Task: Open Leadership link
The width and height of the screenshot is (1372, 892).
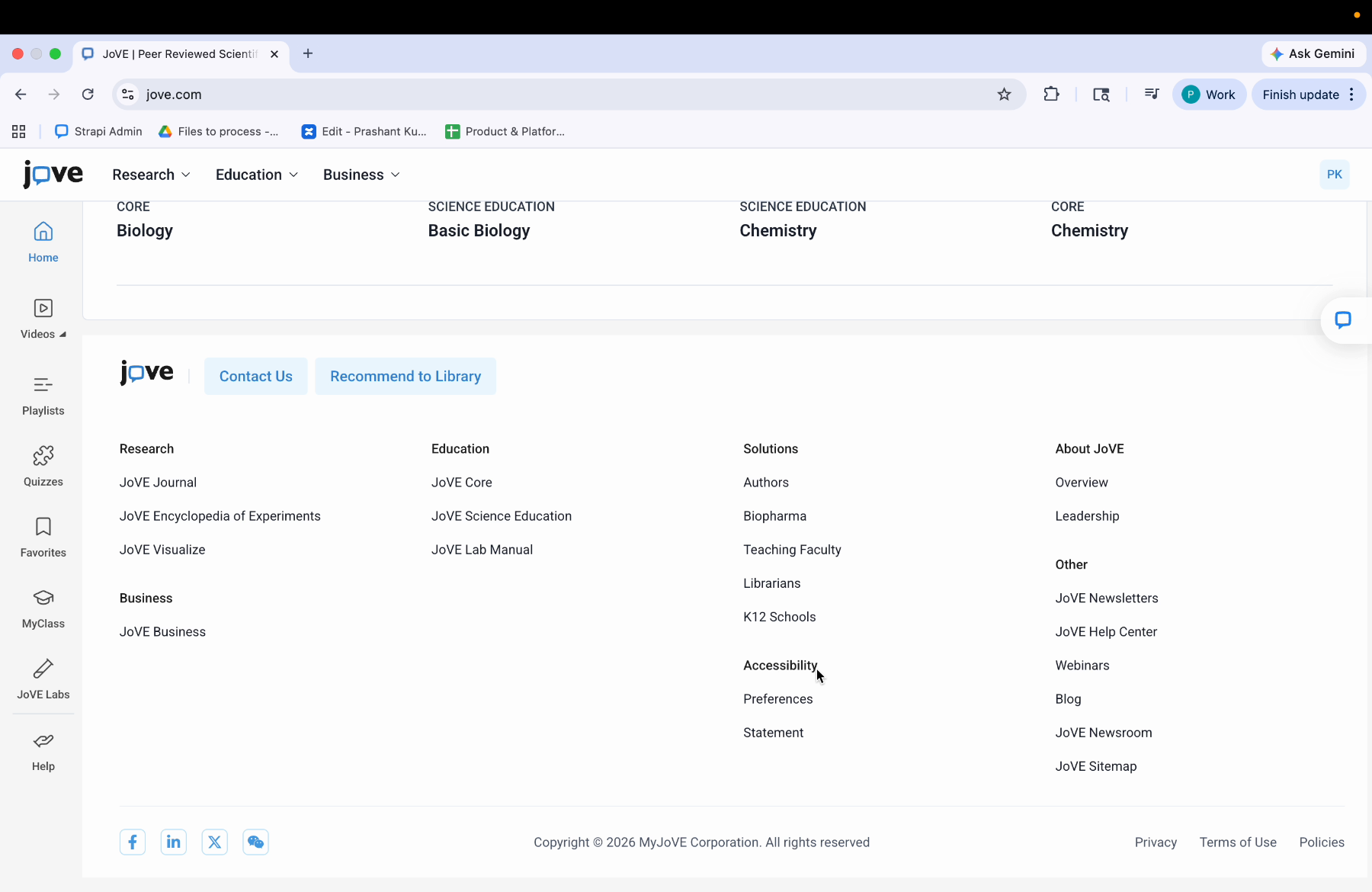Action: 1087,516
